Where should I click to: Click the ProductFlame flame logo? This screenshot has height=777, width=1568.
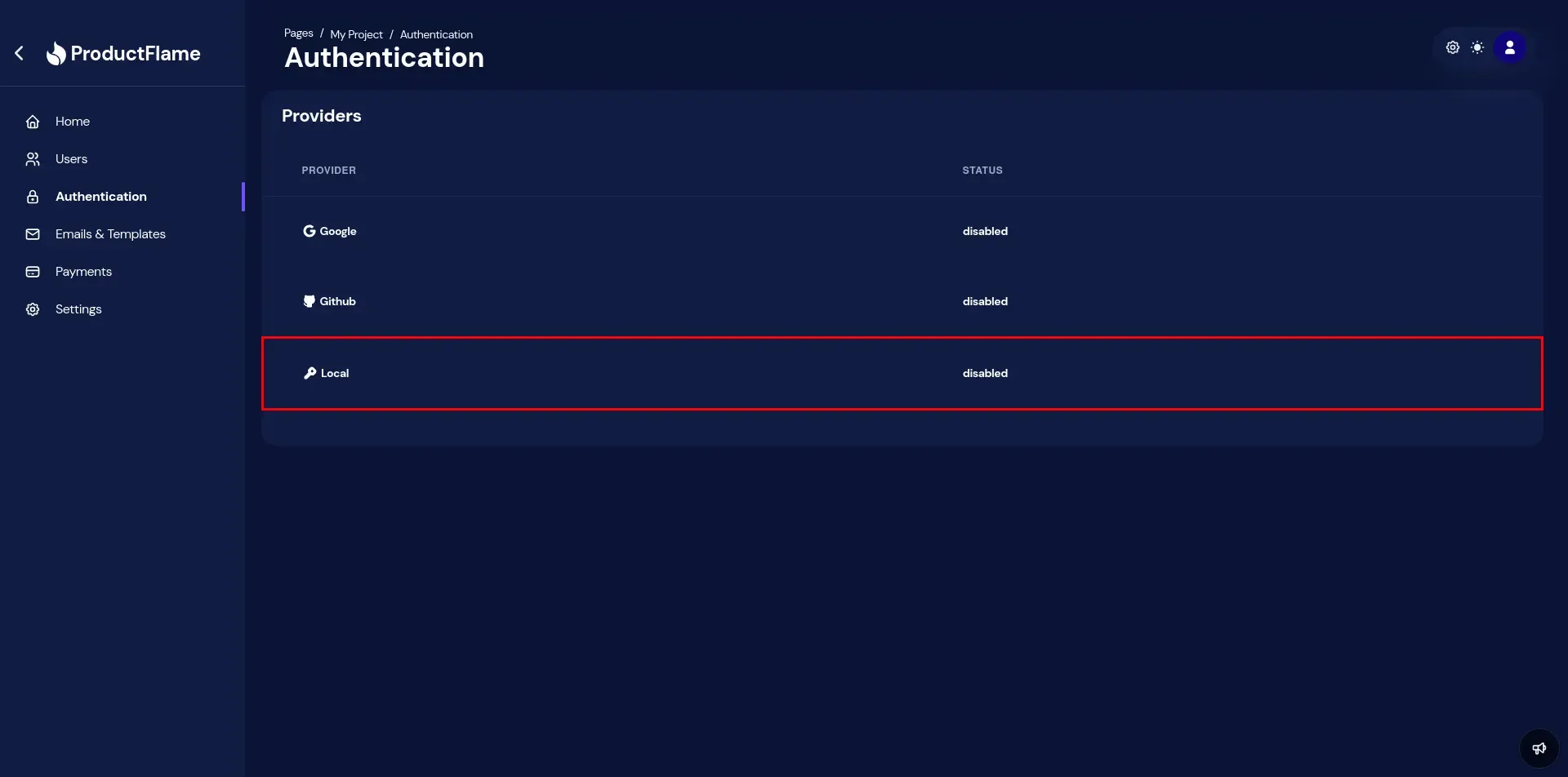(56, 54)
